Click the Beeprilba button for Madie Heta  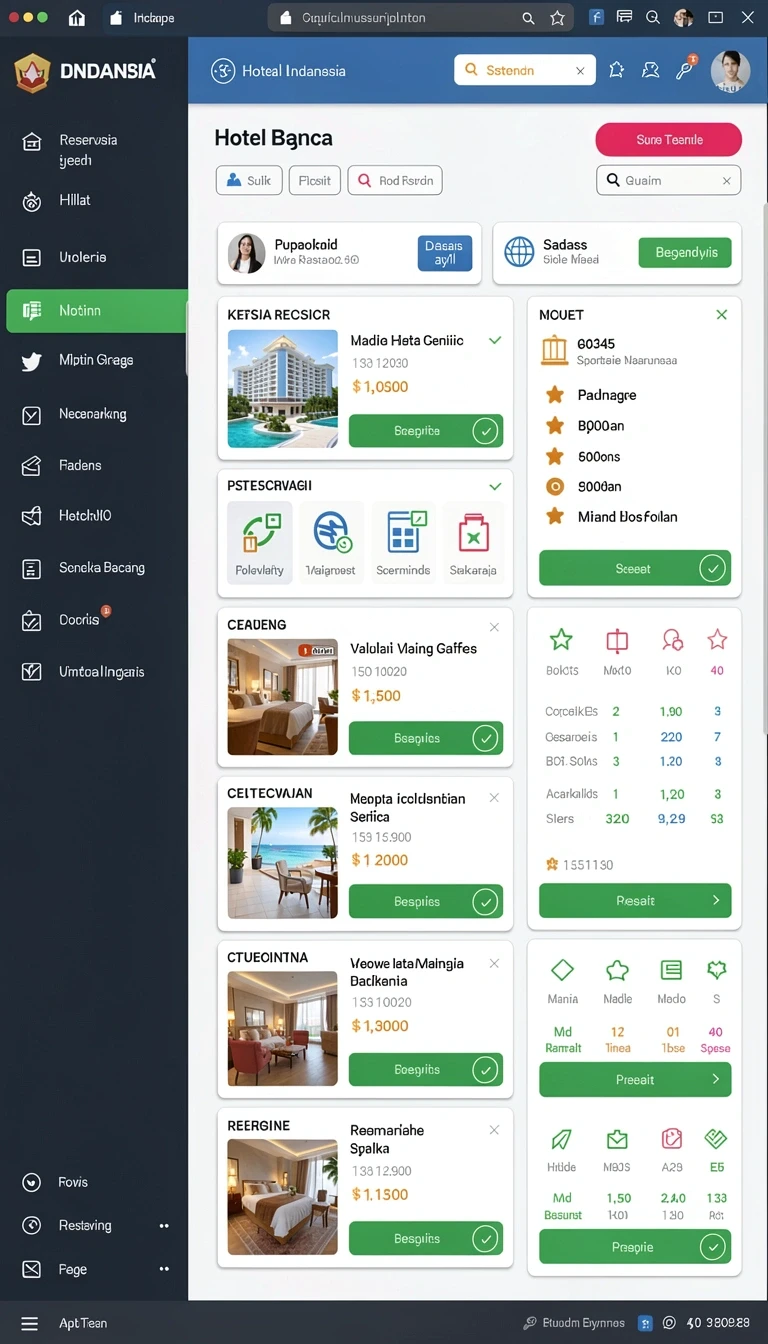pos(426,431)
